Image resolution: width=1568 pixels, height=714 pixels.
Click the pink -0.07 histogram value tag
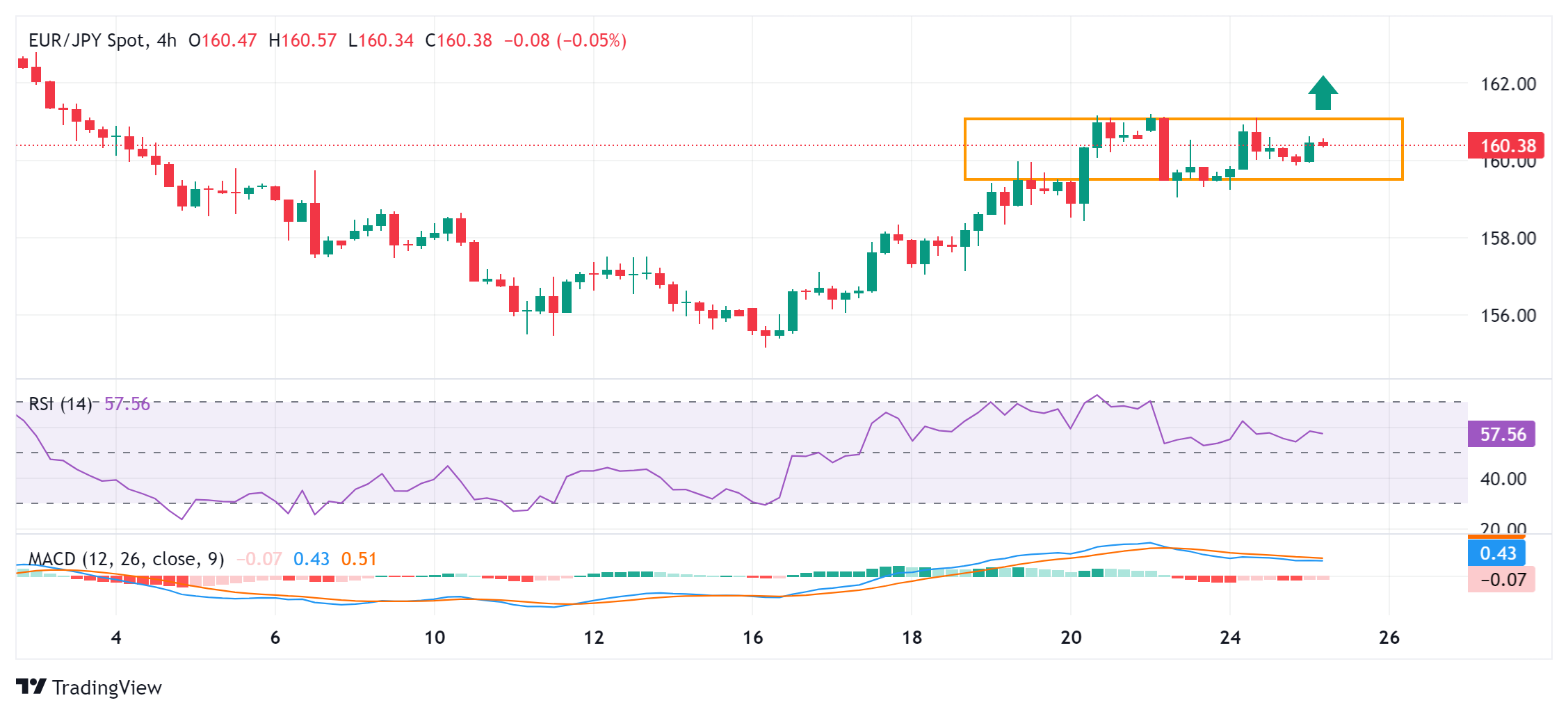(1501, 580)
